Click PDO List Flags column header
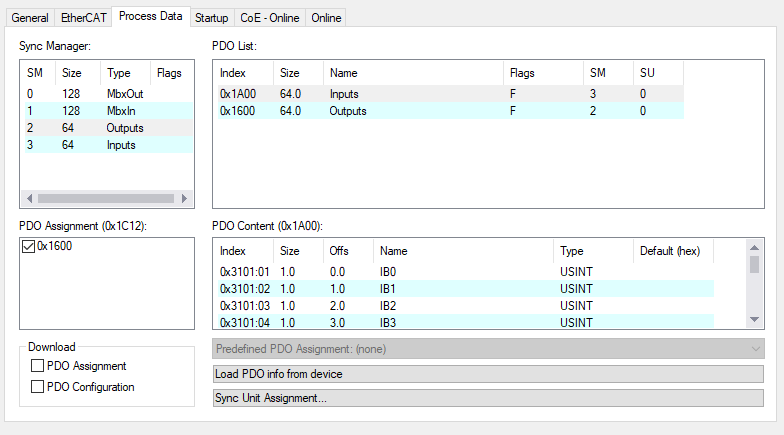The width and height of the screenshot is (784, 435). pyautogui.click(x=544, y=73)
